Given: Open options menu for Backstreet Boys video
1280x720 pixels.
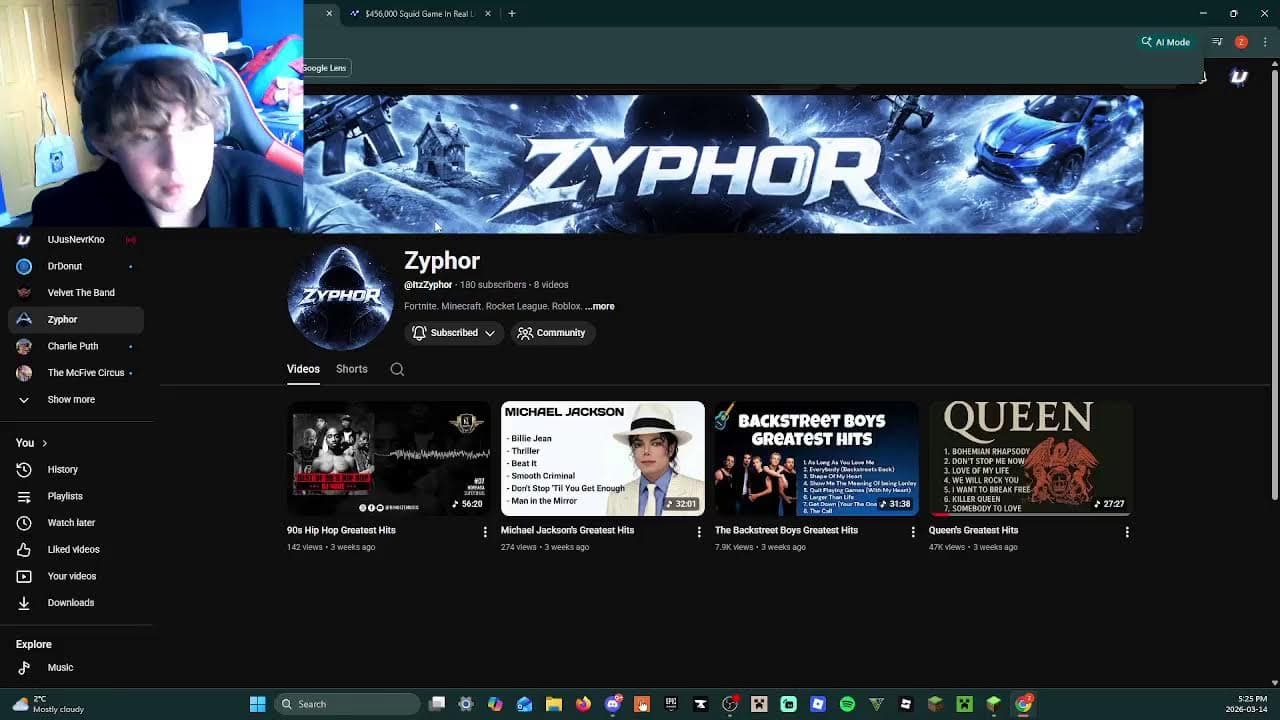Looking at the screenshot, I should [x=913, y=532].
